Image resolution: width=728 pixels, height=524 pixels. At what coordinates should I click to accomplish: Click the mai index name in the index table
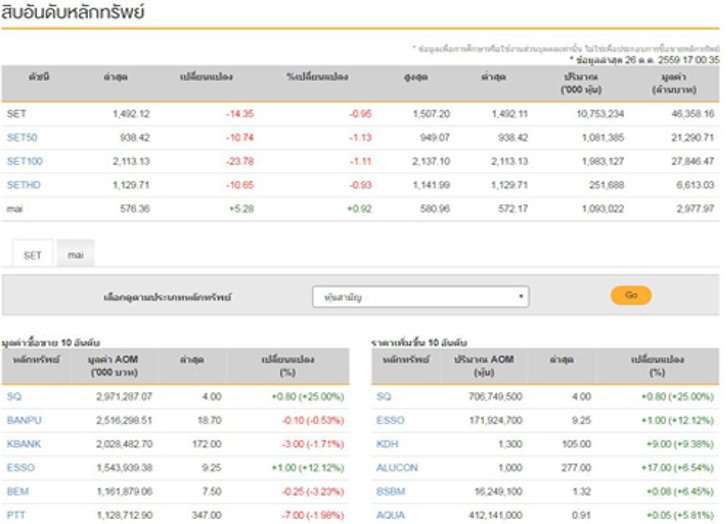[14, 208]
